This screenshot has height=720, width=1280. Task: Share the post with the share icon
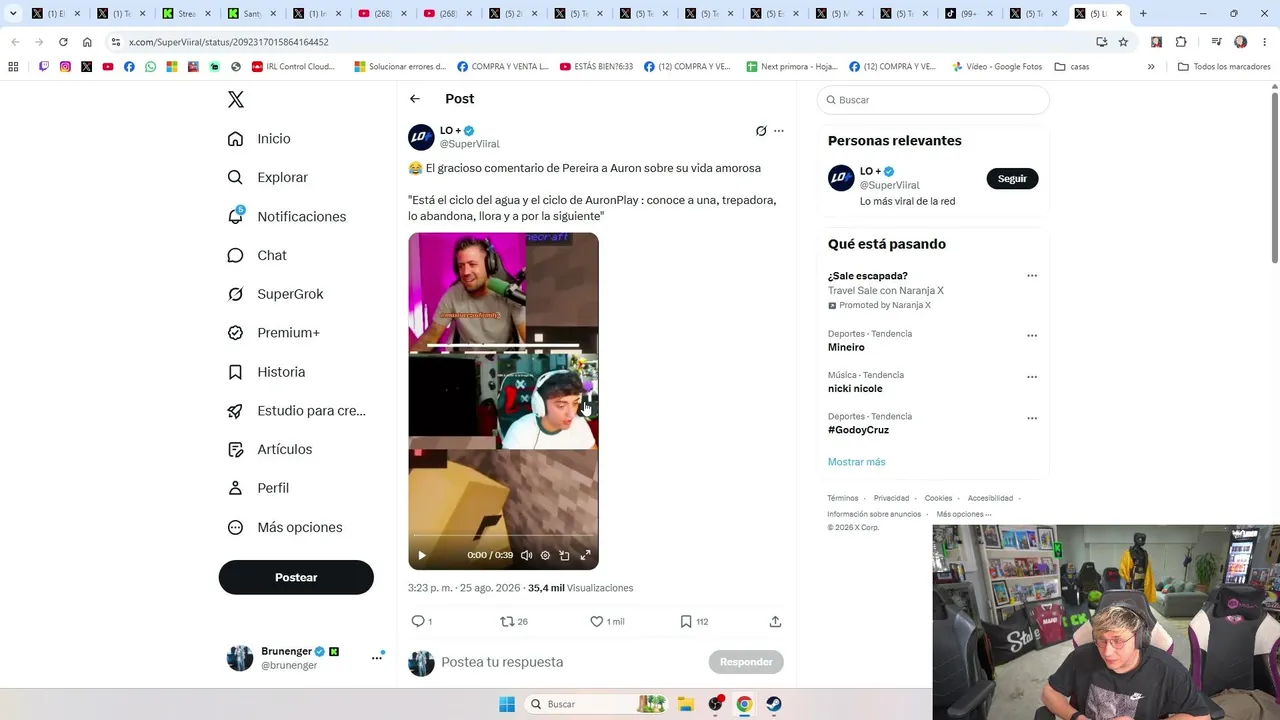pyautogui.click(x=775, y=621)
